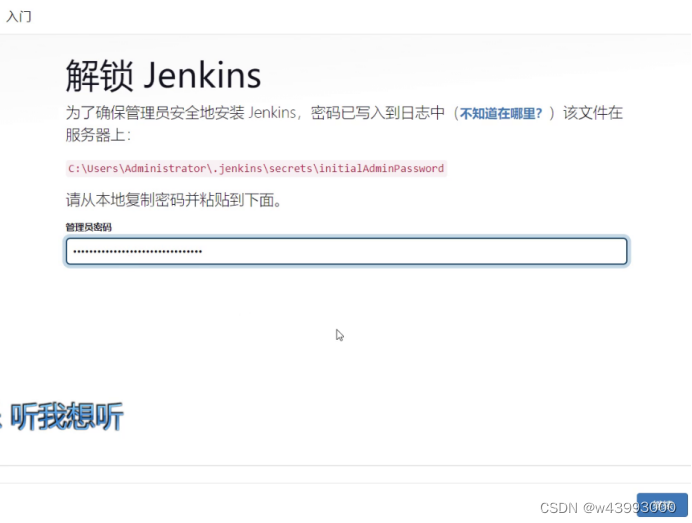
Task: Click the '入门' header title
Action: tap(19, 17)
